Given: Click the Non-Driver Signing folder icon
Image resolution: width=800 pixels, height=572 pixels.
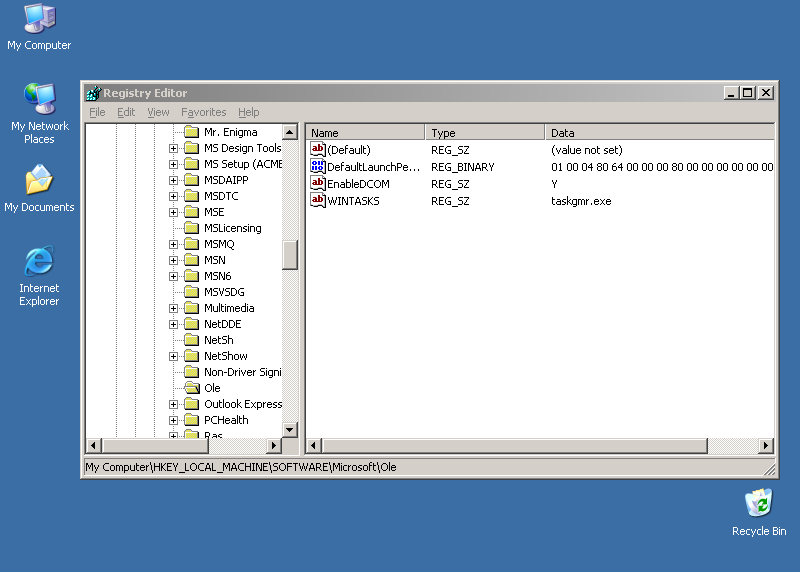Looking at the screenshot, I should 191,372.
